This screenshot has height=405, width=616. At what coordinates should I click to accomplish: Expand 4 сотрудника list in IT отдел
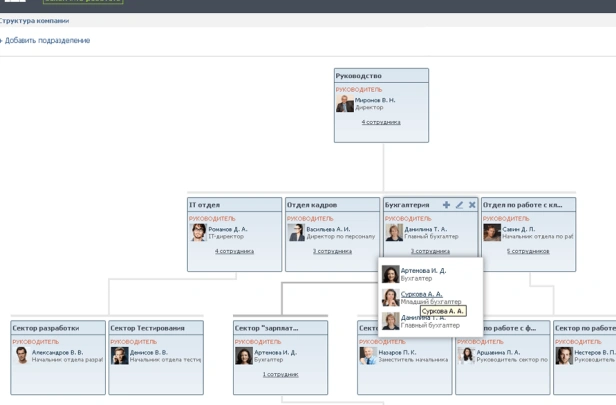coord(234,251)
